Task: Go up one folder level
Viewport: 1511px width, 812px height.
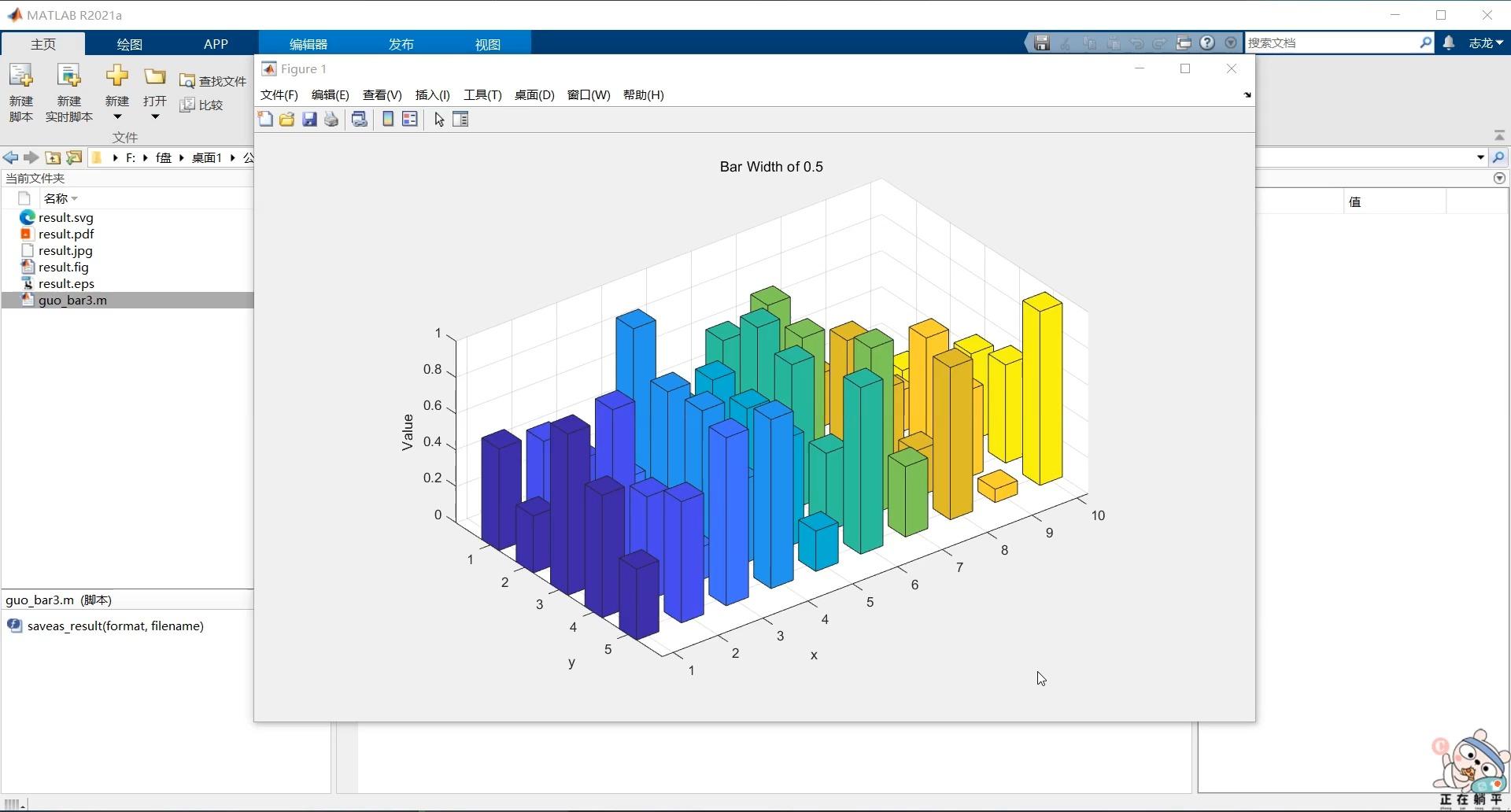Action: pos(53,157)
